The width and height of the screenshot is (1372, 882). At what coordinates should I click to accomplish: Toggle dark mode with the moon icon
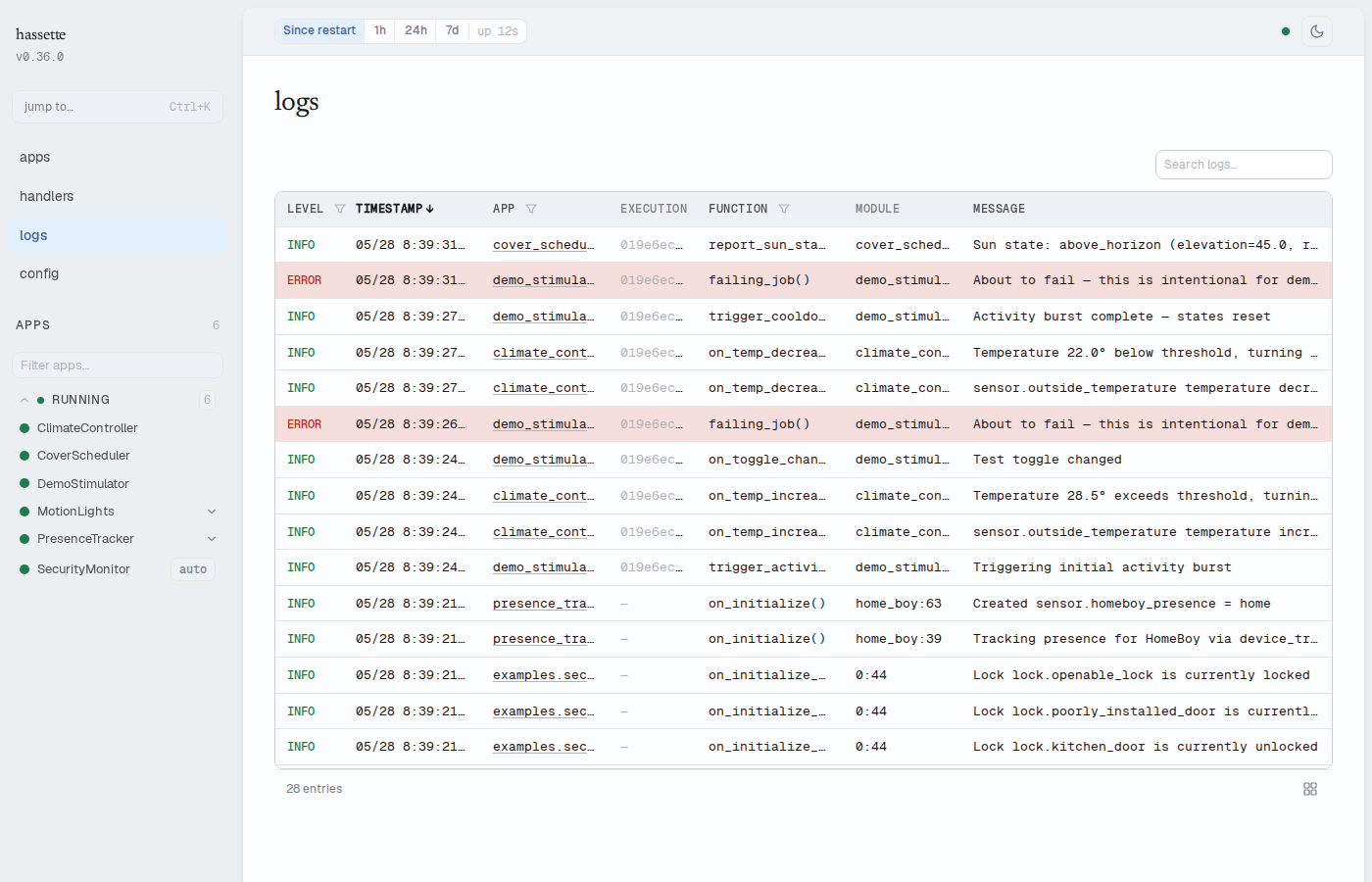(x=1317, y=31)
